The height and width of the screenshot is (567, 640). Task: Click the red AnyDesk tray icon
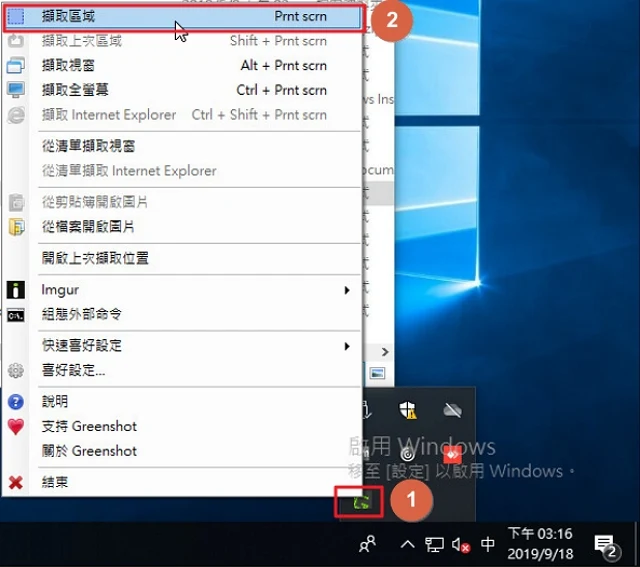click(452, 454)
